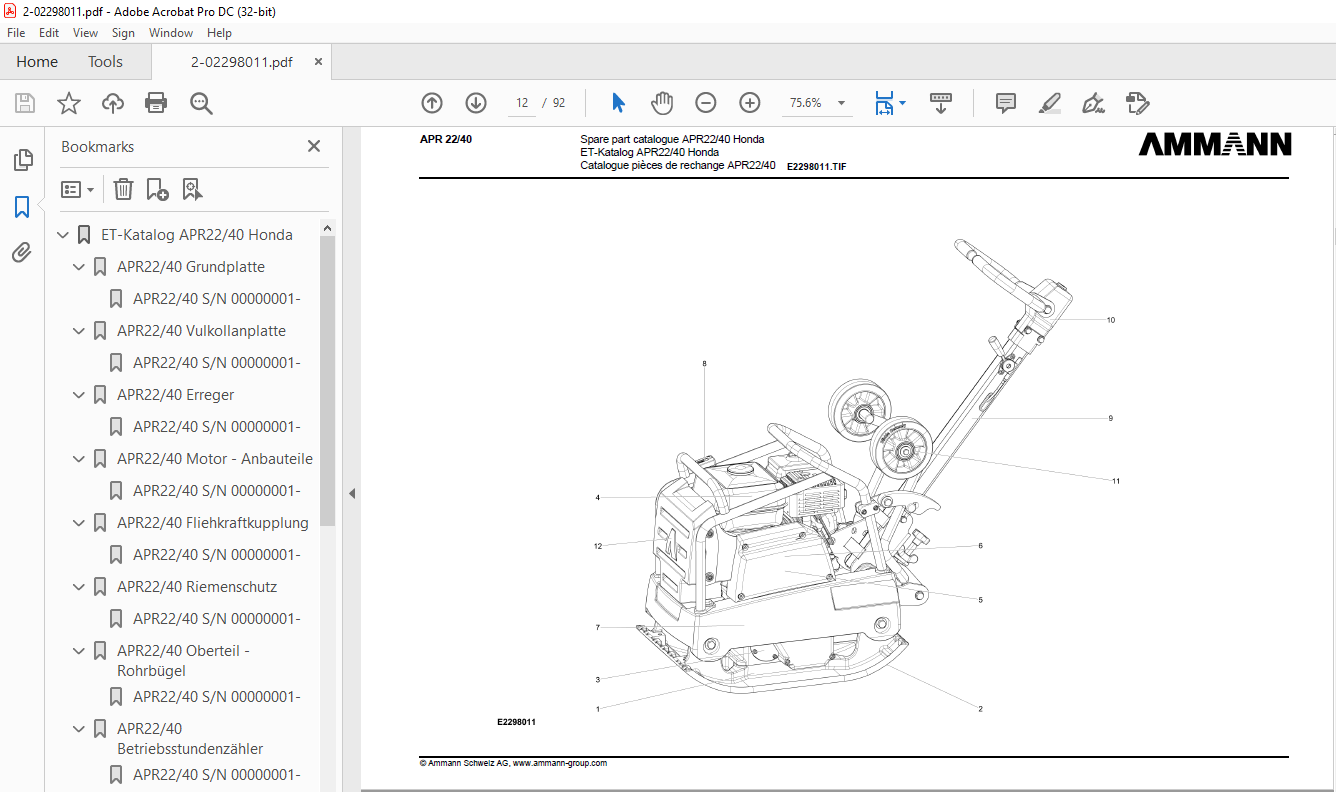This screenshot has width=1336, height=792.
Task: Collapse APR22/40 Grundplatte bookmark
Action: tap(80, 268)
